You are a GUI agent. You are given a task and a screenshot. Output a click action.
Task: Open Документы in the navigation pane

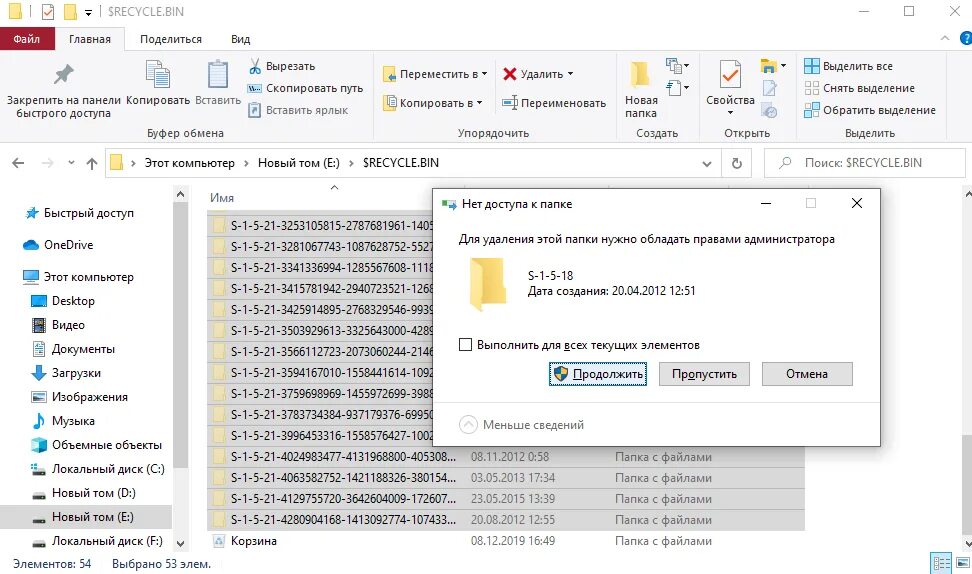coord(73,349)
